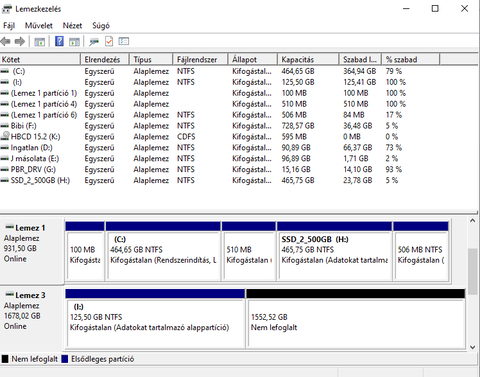The height and width of the screenshot is (377, 480).
Task: Click the disk connection toolbar icon
Action: pos(94,42)
